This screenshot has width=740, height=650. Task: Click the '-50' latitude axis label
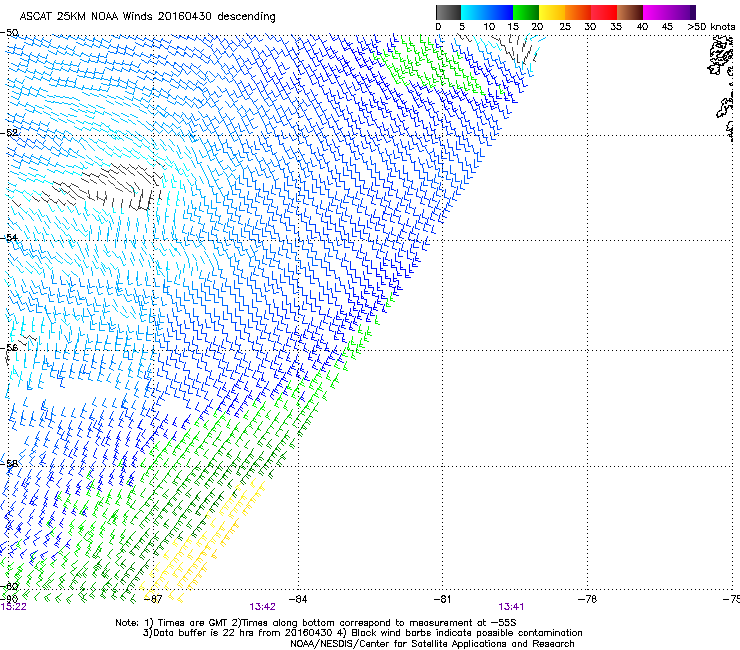(9, 33)
